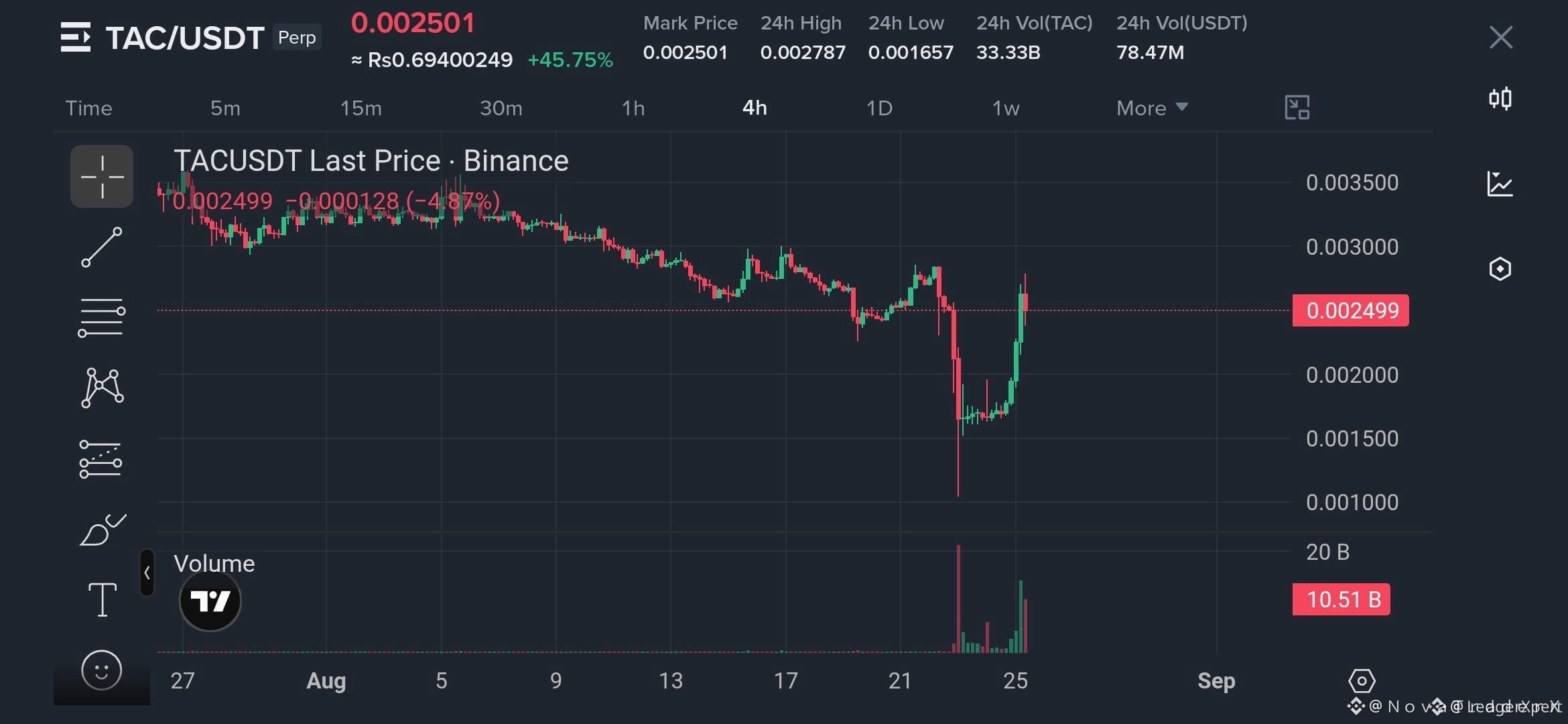
Task: Click the +45.75% change value
Action: (570, 60)
